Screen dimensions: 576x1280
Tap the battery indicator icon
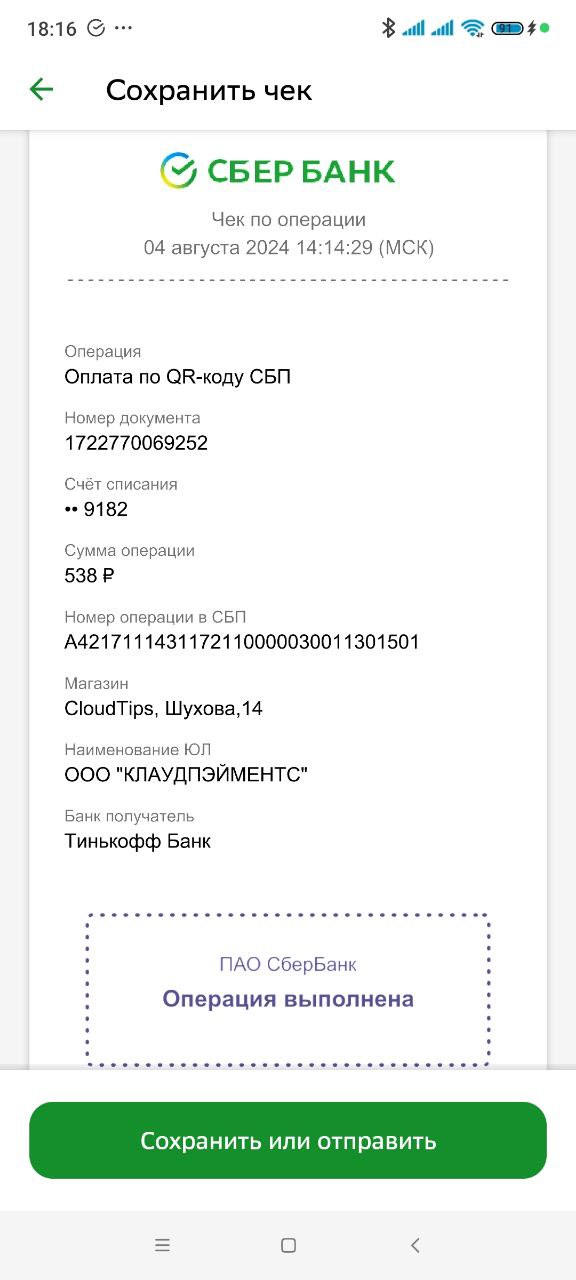(507, 28)
